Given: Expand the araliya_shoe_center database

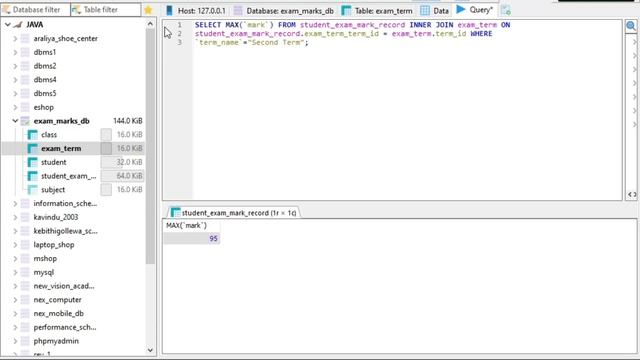Looking at the screenshot, I should pyautogui.click(x=15, y=38).
